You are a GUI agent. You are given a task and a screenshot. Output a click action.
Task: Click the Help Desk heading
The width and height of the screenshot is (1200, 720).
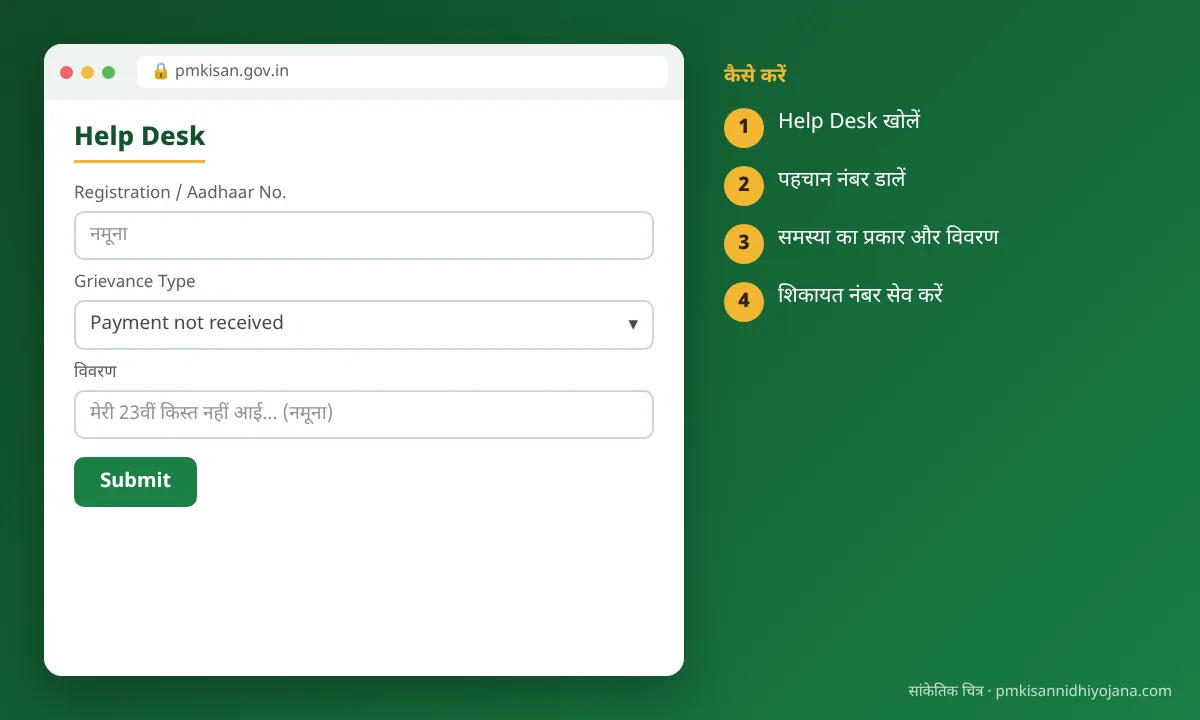click(x=140, y=136)
